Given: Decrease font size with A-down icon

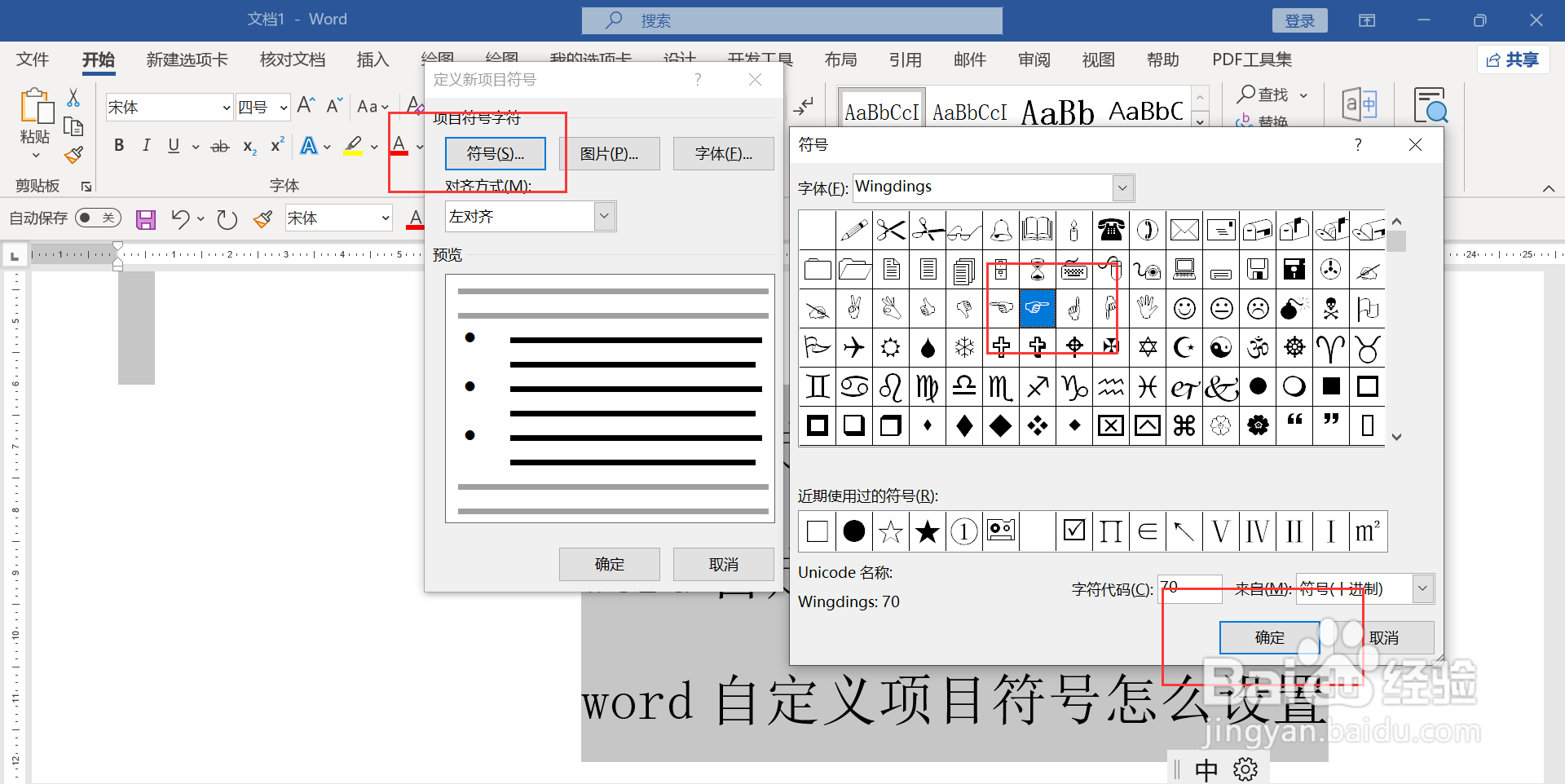Looking at the screenshot, I should [x=334, y=106].
